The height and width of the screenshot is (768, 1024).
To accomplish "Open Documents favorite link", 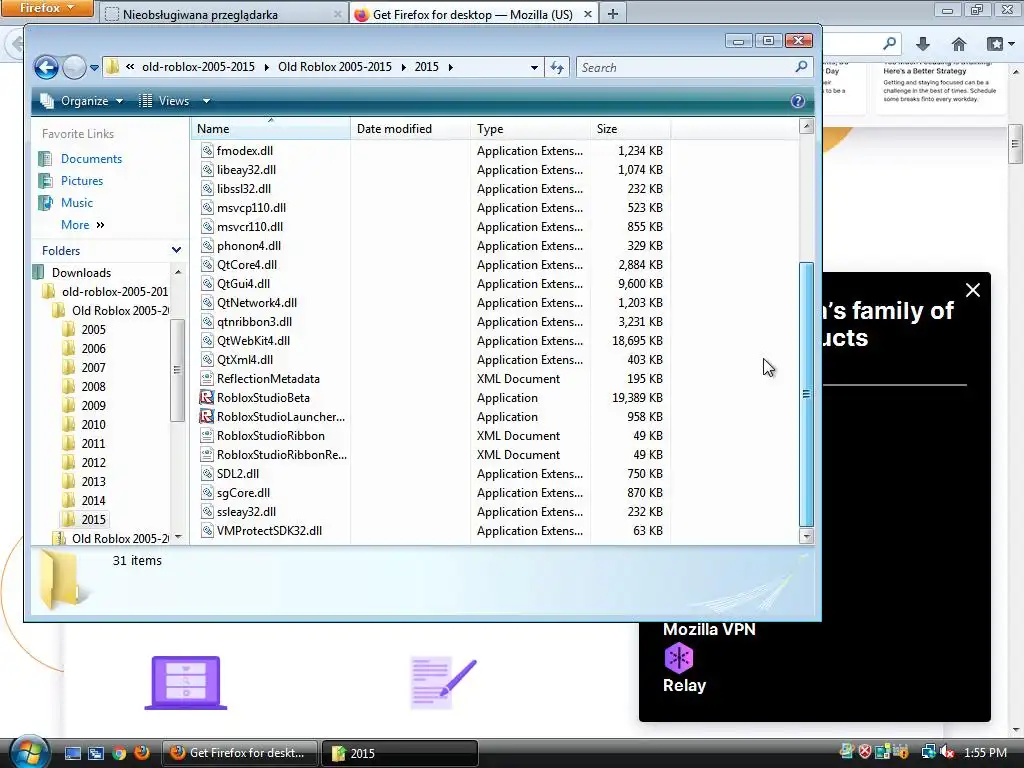I will tap(91, 159).
